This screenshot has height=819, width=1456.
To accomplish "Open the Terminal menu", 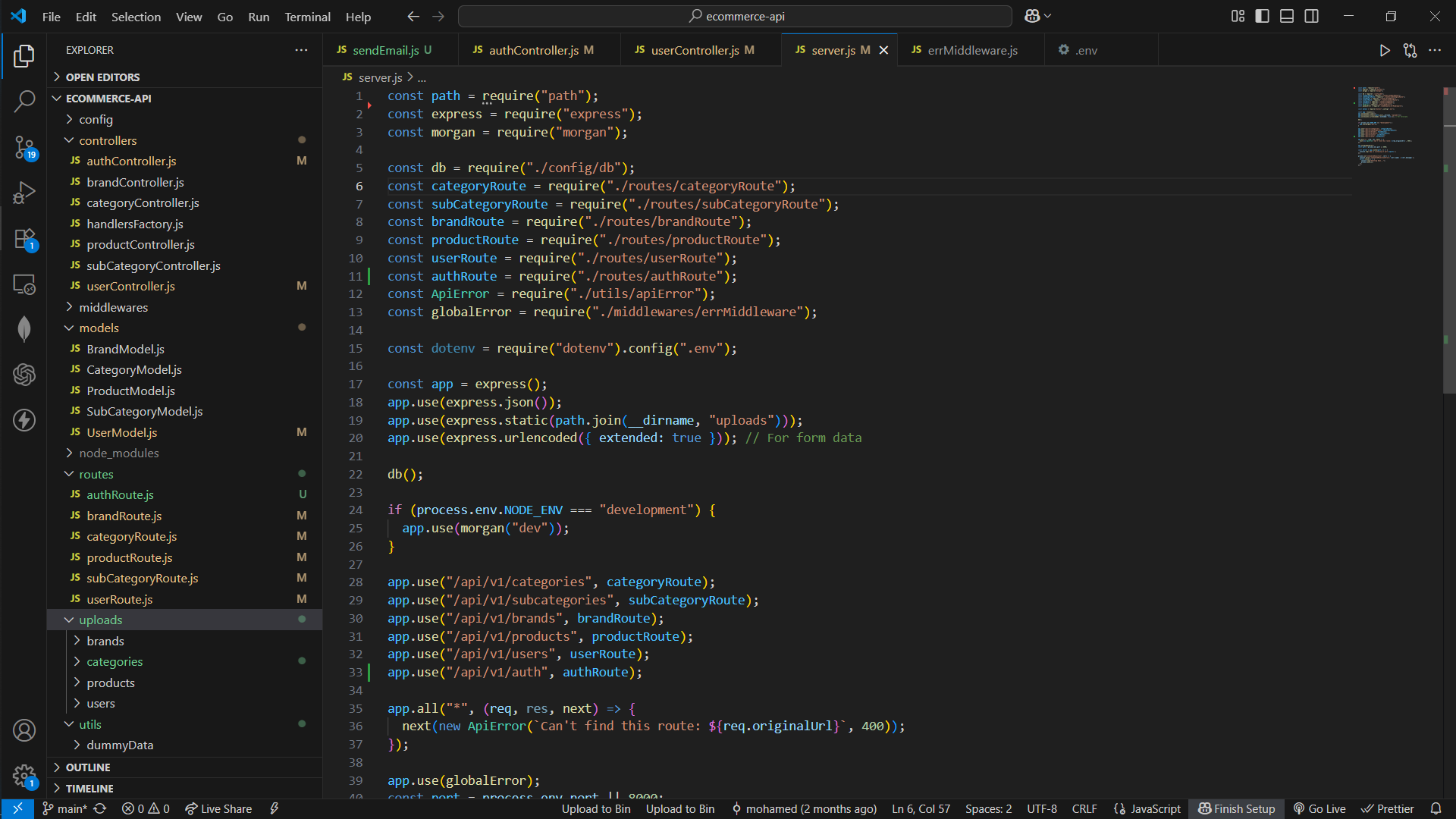I will pyautogui.click(x=307, y=17).
